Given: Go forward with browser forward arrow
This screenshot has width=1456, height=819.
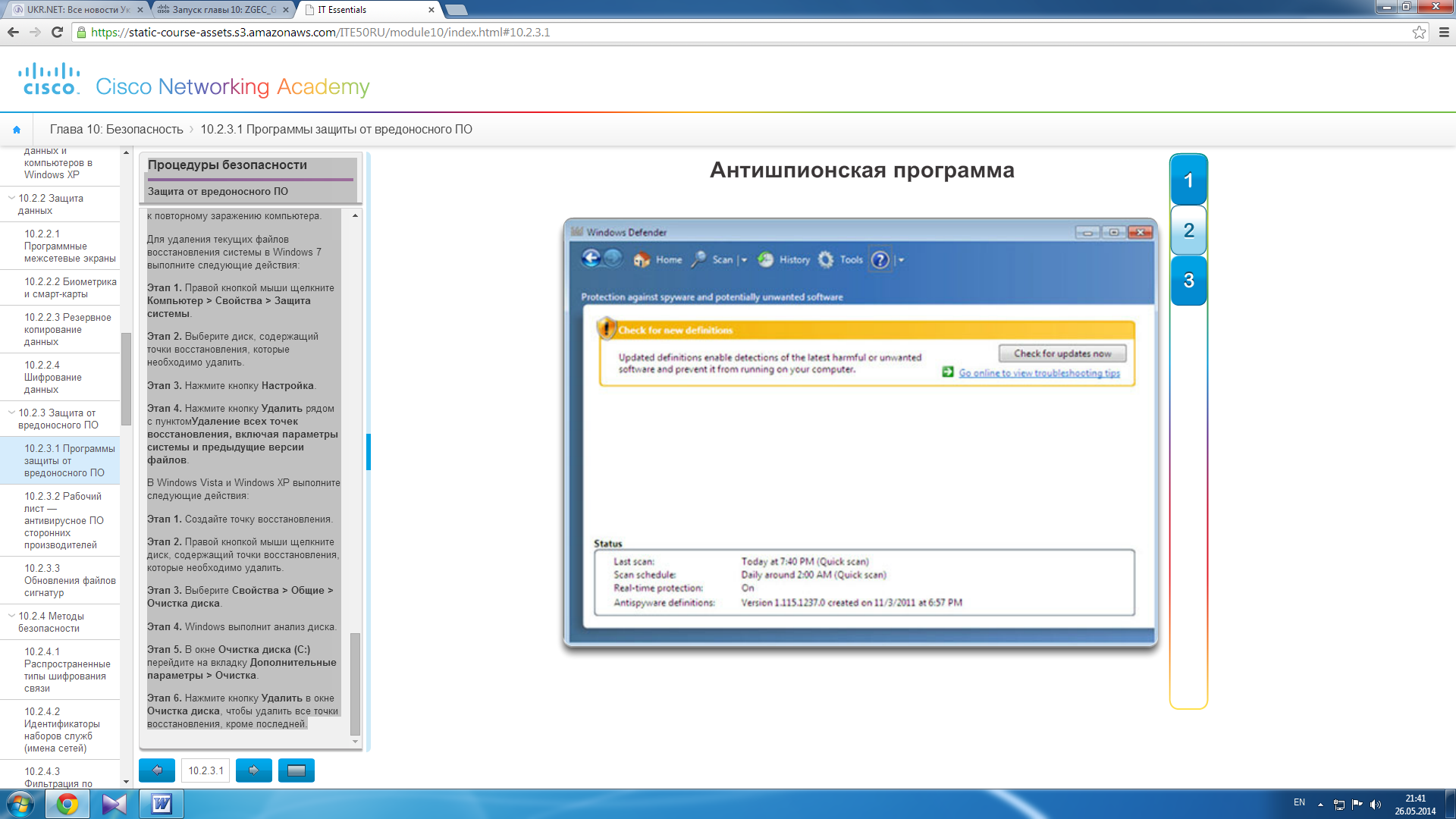Looking at the screenshot, I should click(35, 32).
